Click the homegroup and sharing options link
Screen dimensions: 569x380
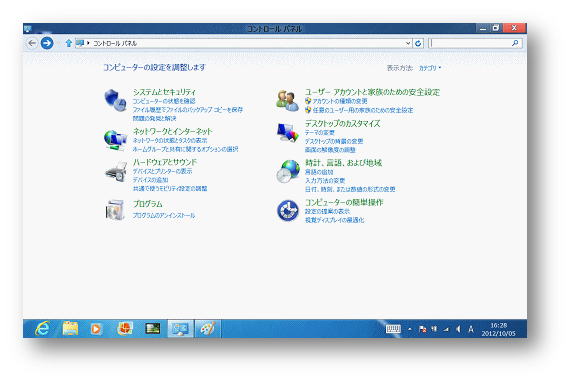(x=185, y=149)
